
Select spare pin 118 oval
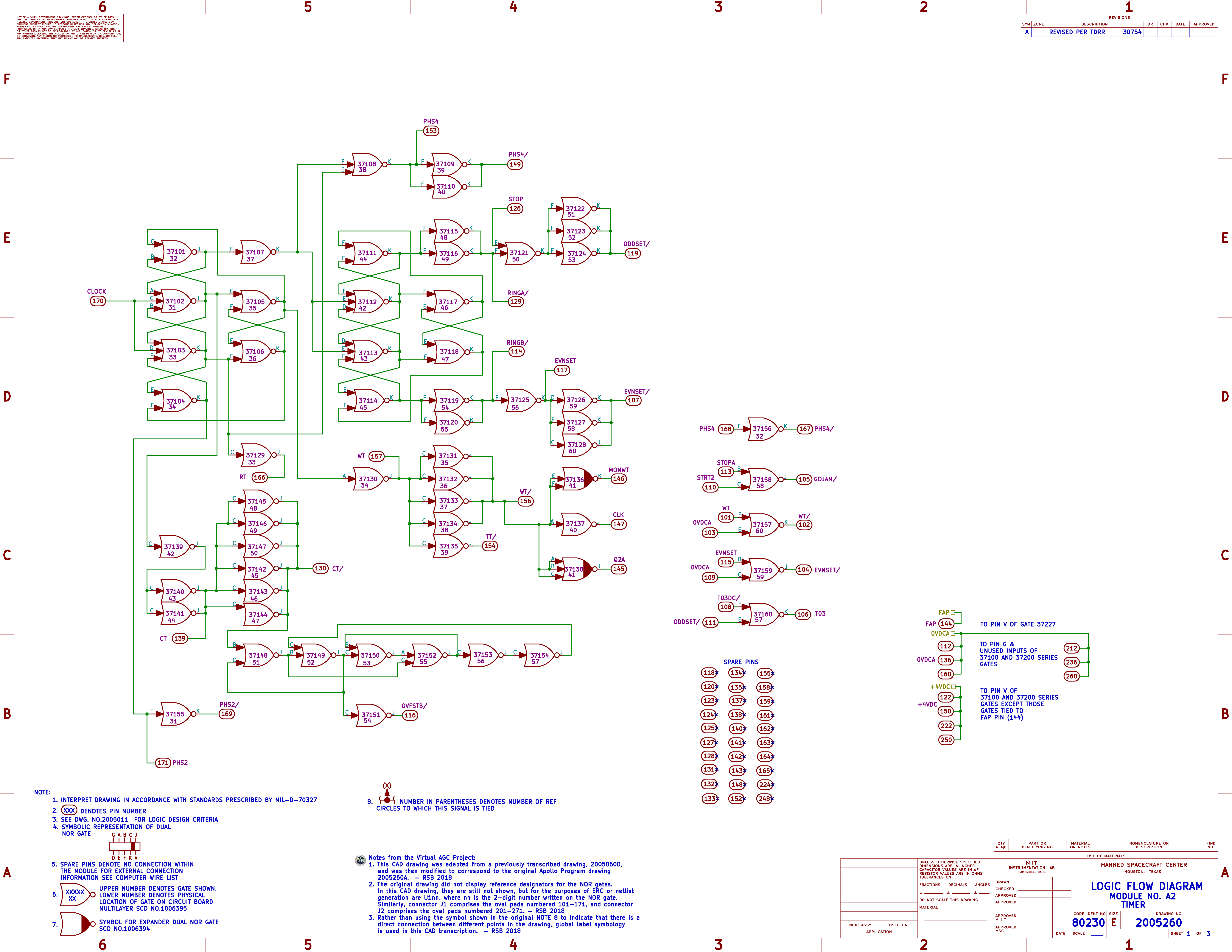coord(709,673)
